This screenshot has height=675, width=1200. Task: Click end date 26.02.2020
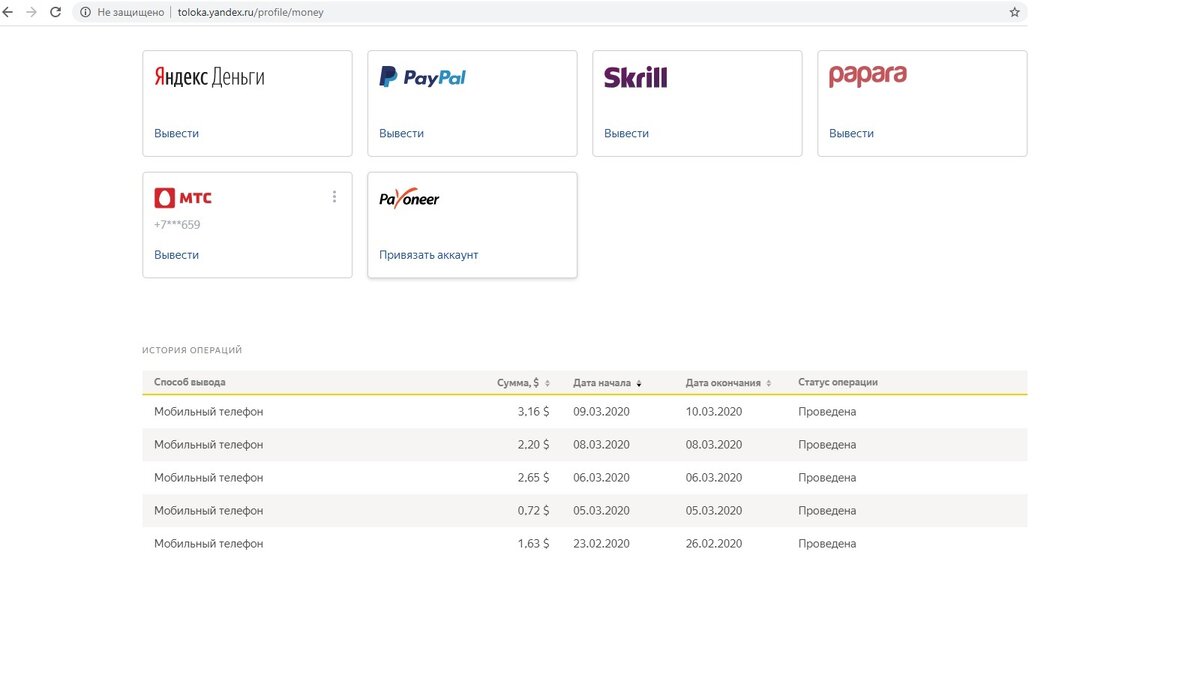[714, 544]
